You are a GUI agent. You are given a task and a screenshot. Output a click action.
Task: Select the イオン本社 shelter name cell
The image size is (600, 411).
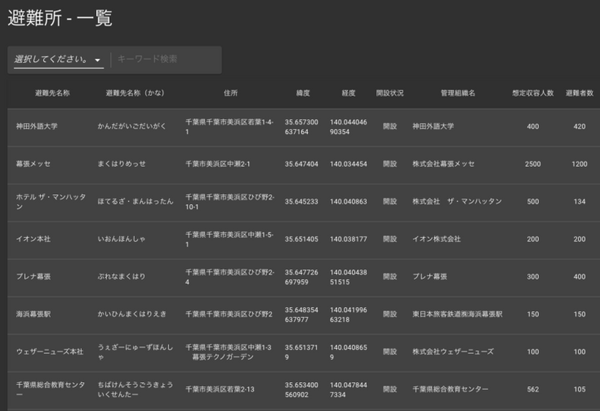pyautogui.click(x=34, y=239)
